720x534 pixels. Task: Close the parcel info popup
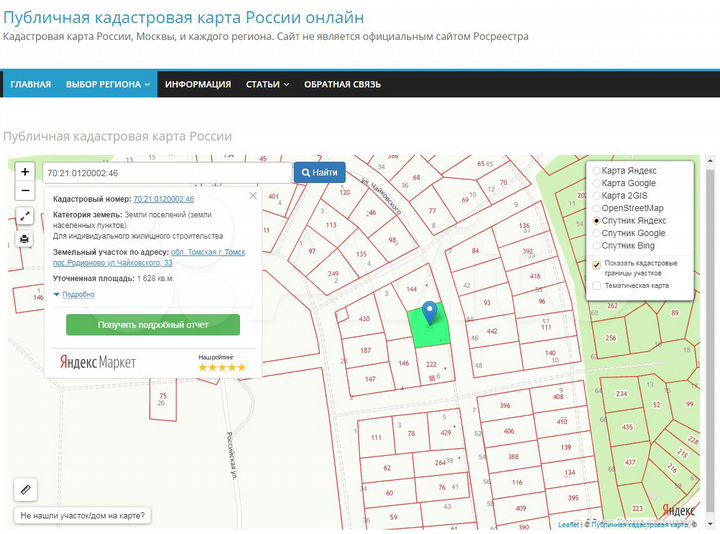pos(253,196)
